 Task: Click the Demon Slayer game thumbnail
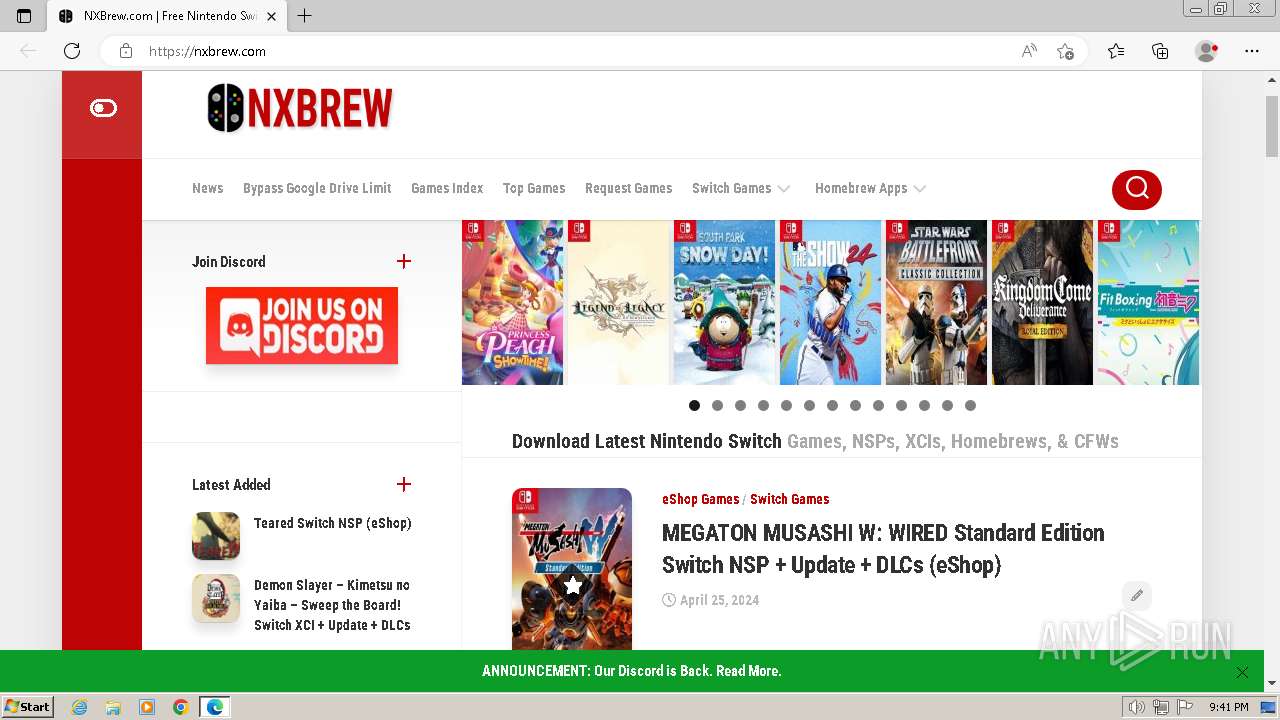tap(216, 598)
